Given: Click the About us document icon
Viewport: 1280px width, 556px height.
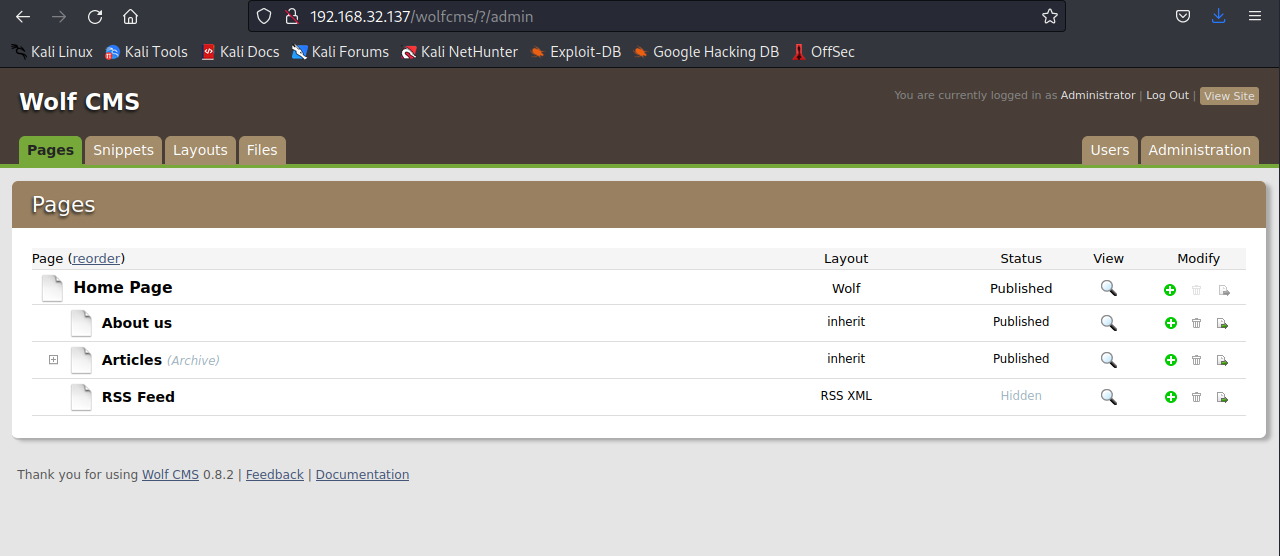Looking at the screenshot, I should coord(81,323).
